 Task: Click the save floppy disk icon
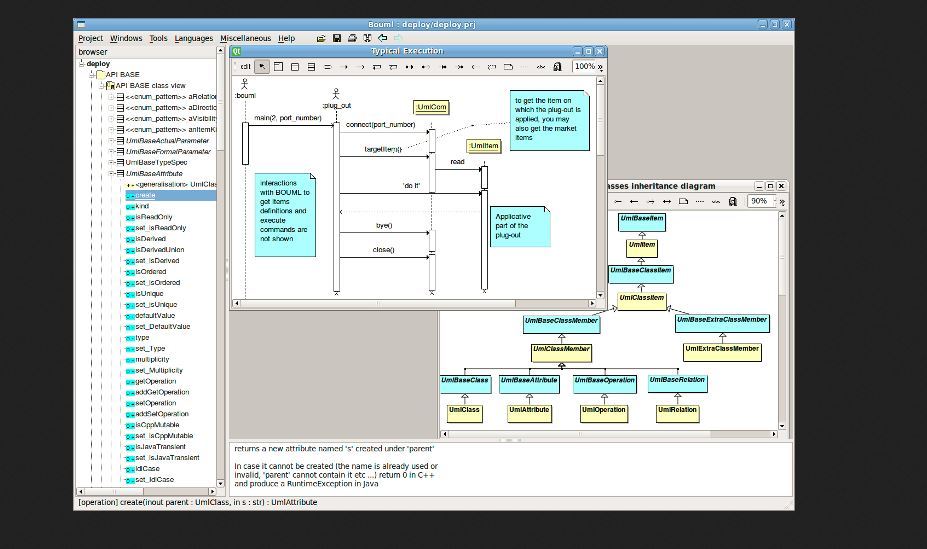click(x=337, y=38)
